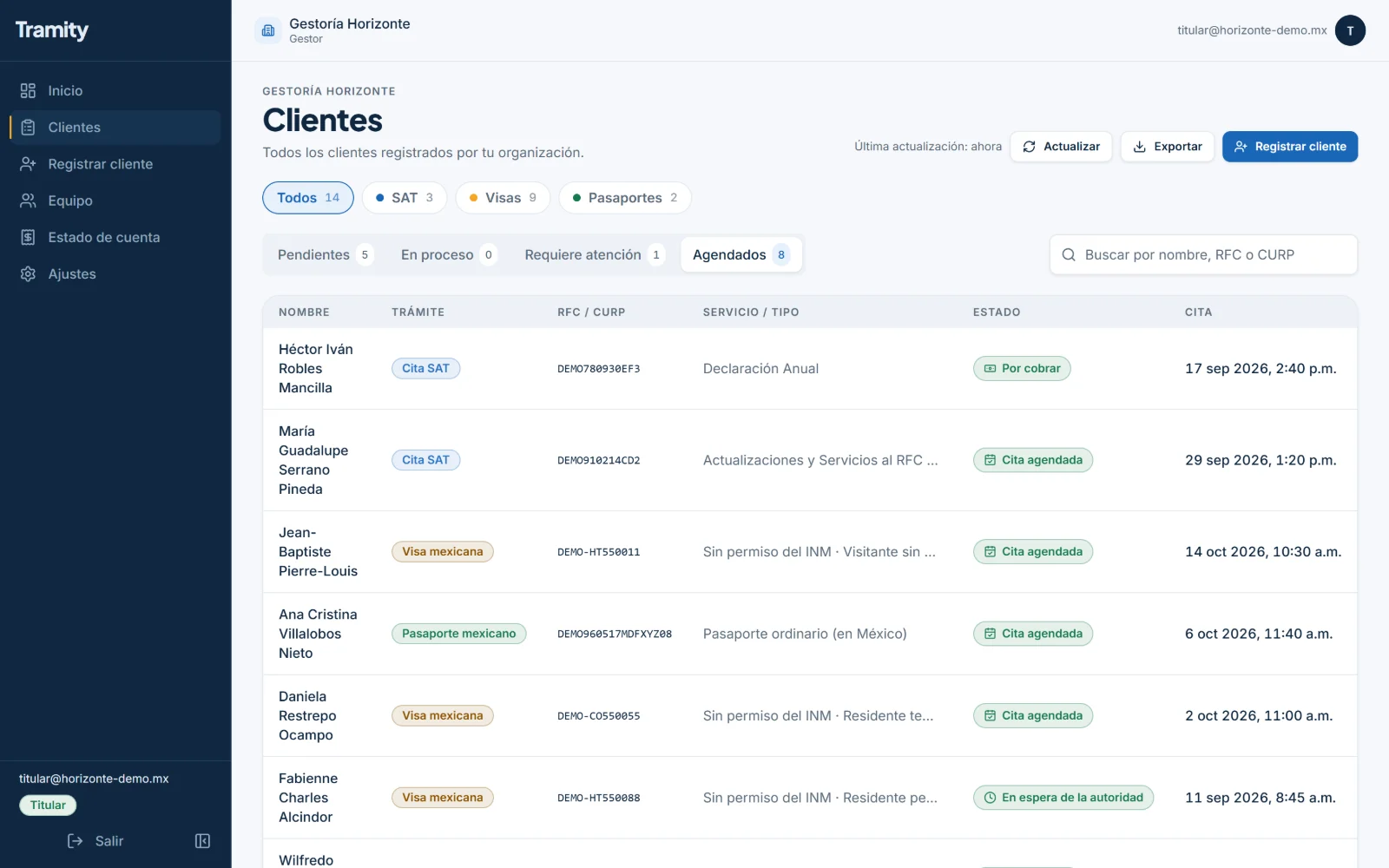Click the Gestoría Horizonte organization icon
This screenshot has height=868, width=1389.
[268, 30]
